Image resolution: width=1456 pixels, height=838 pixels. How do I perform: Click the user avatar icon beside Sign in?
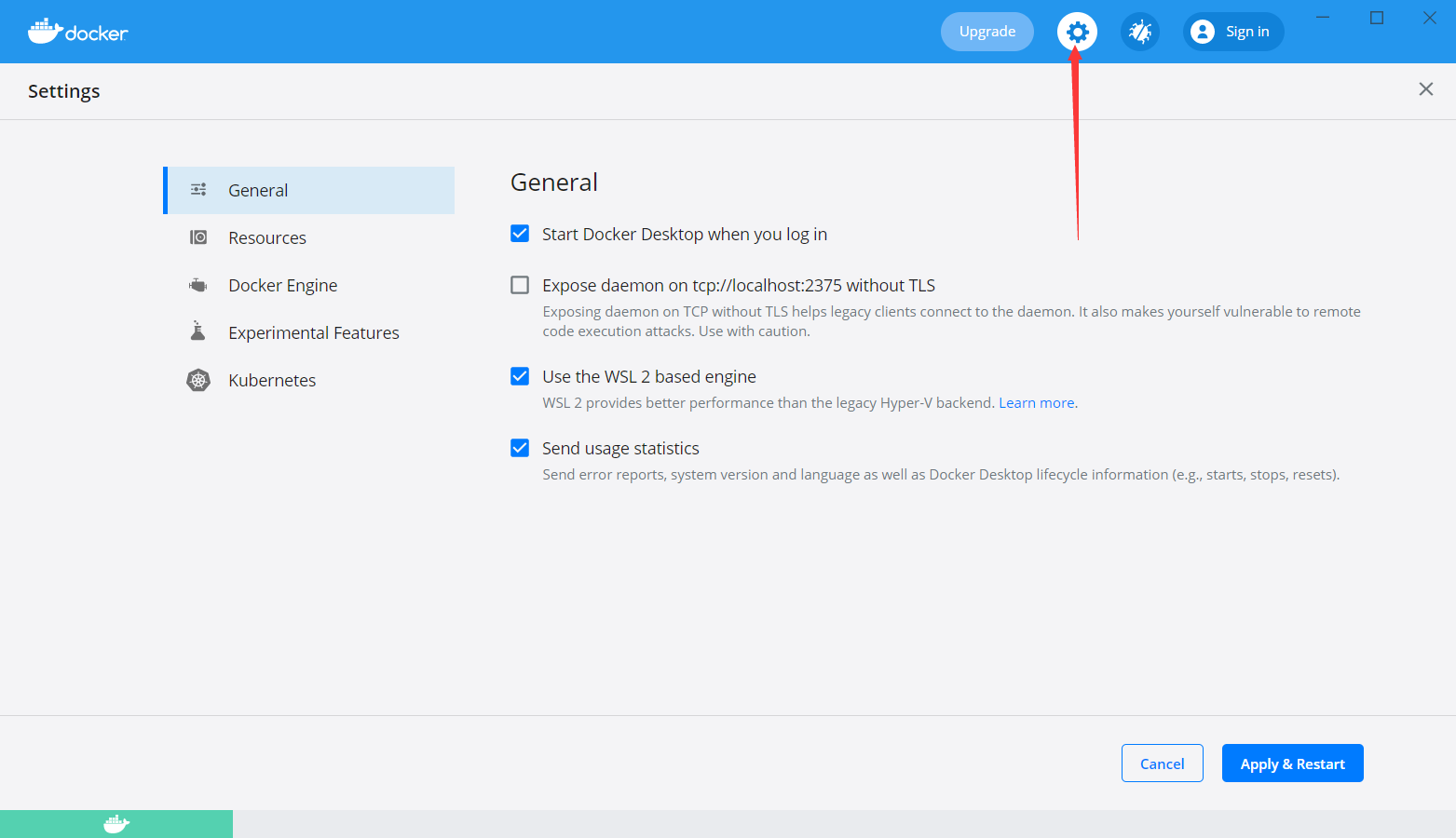(1203, 32)
